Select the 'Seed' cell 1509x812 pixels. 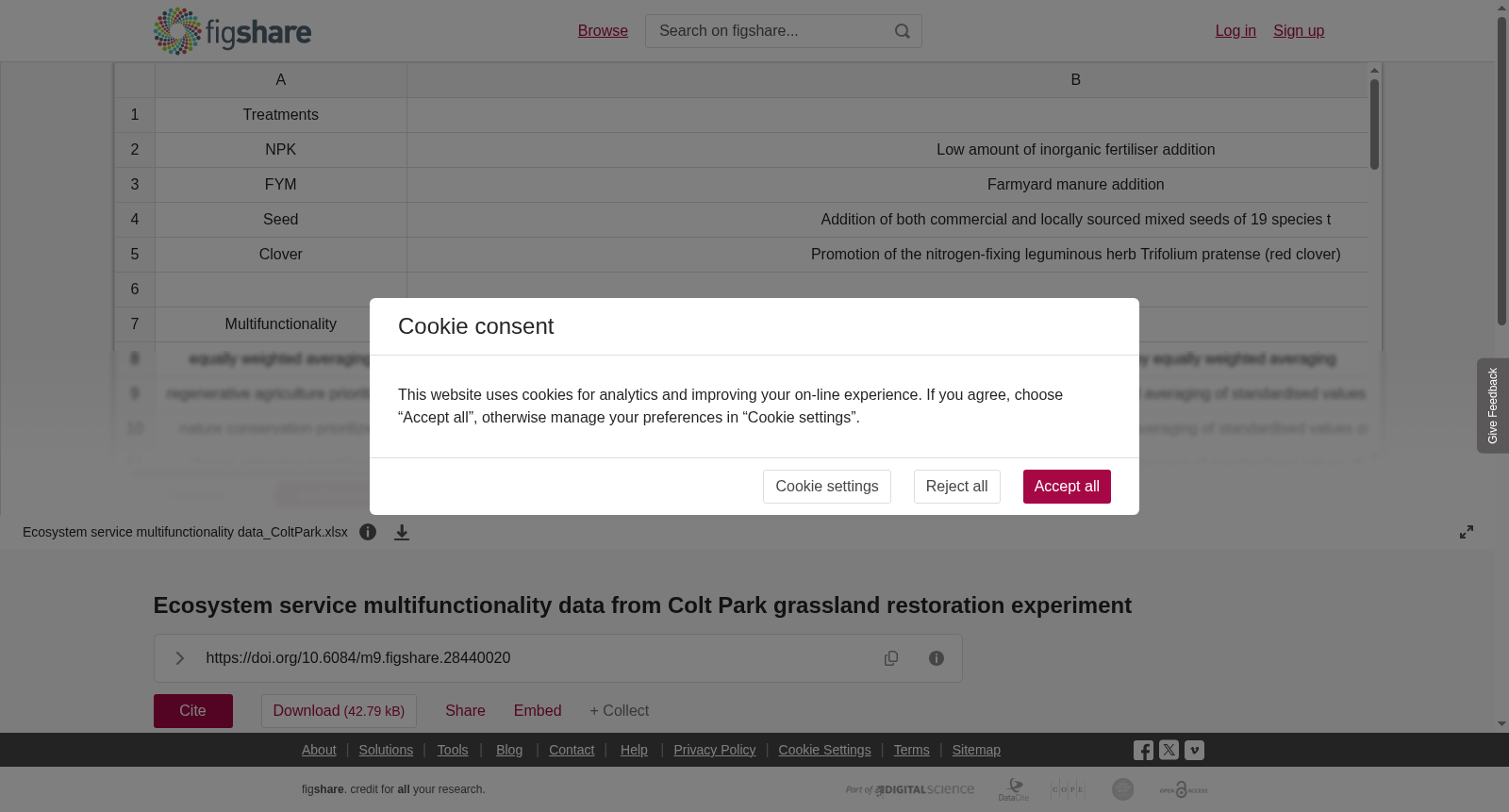[281, 220]
